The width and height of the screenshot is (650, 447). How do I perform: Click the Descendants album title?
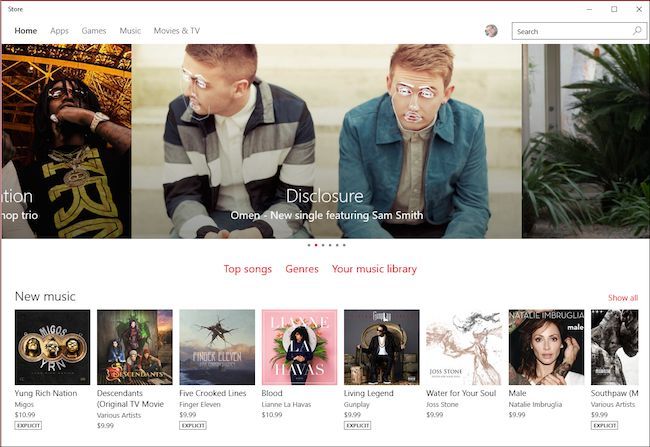pos(130,398)
